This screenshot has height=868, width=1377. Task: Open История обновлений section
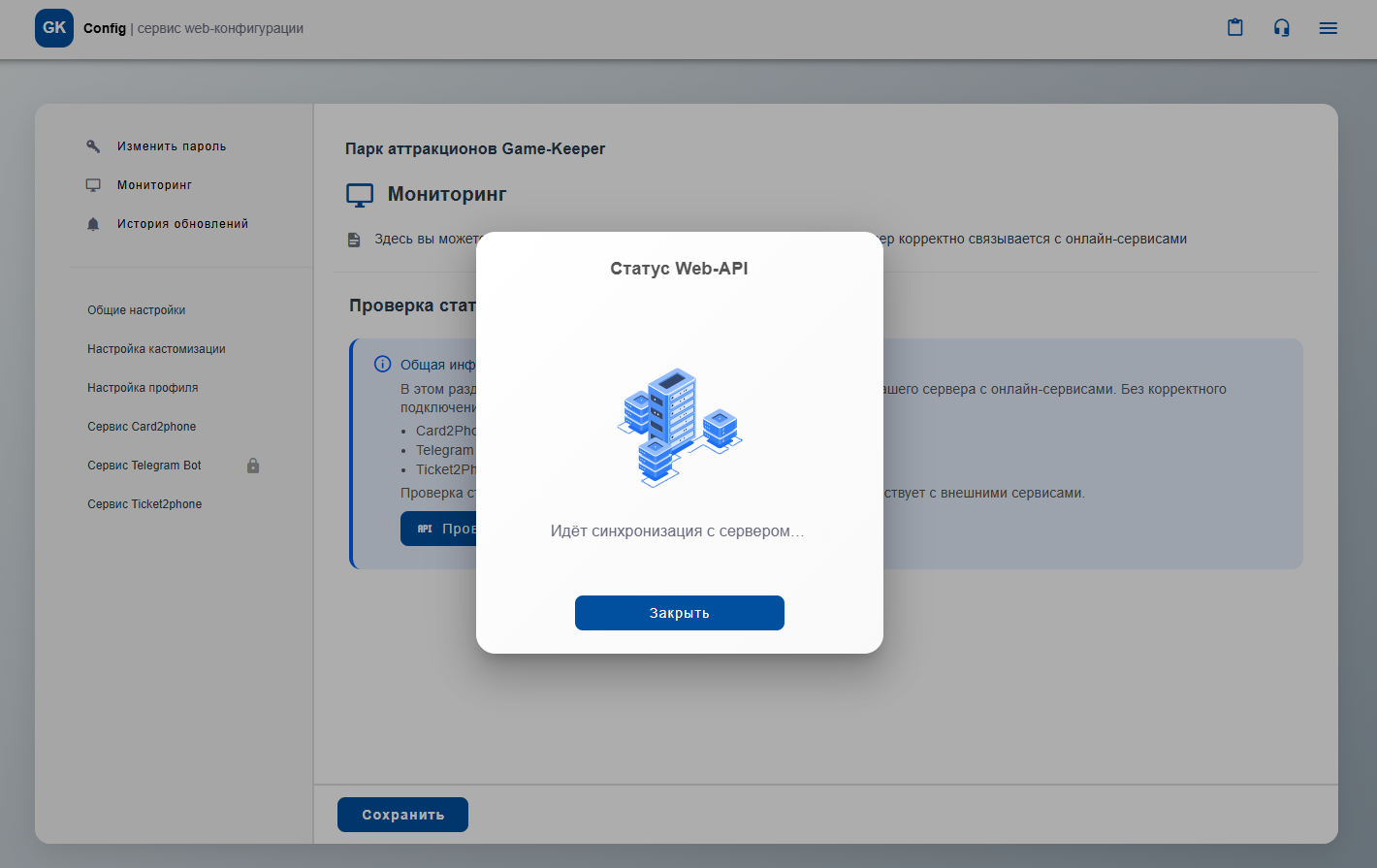click(x=182, y=224)
